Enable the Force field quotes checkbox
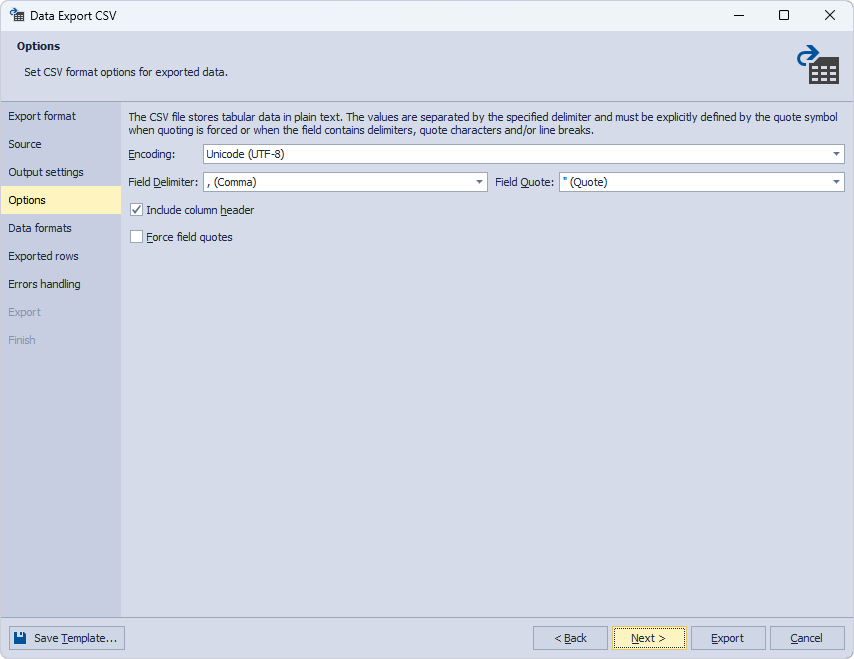 click(136, 237)
